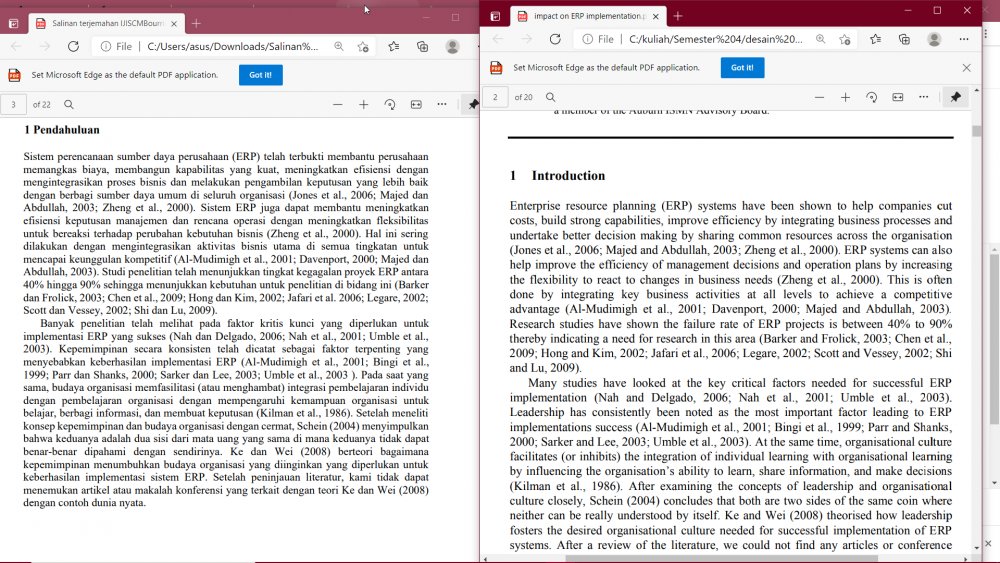Click tab actions icon in left window
This screenshot has width=1000, height=563.
(13, 24)
